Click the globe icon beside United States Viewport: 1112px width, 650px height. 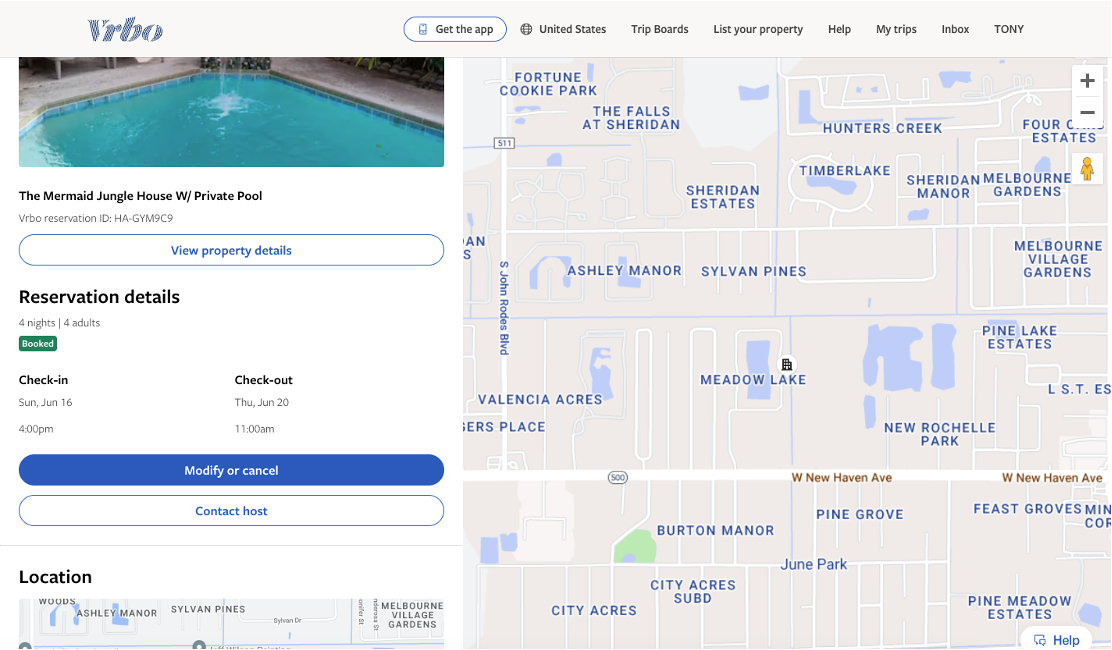[526, 29]
